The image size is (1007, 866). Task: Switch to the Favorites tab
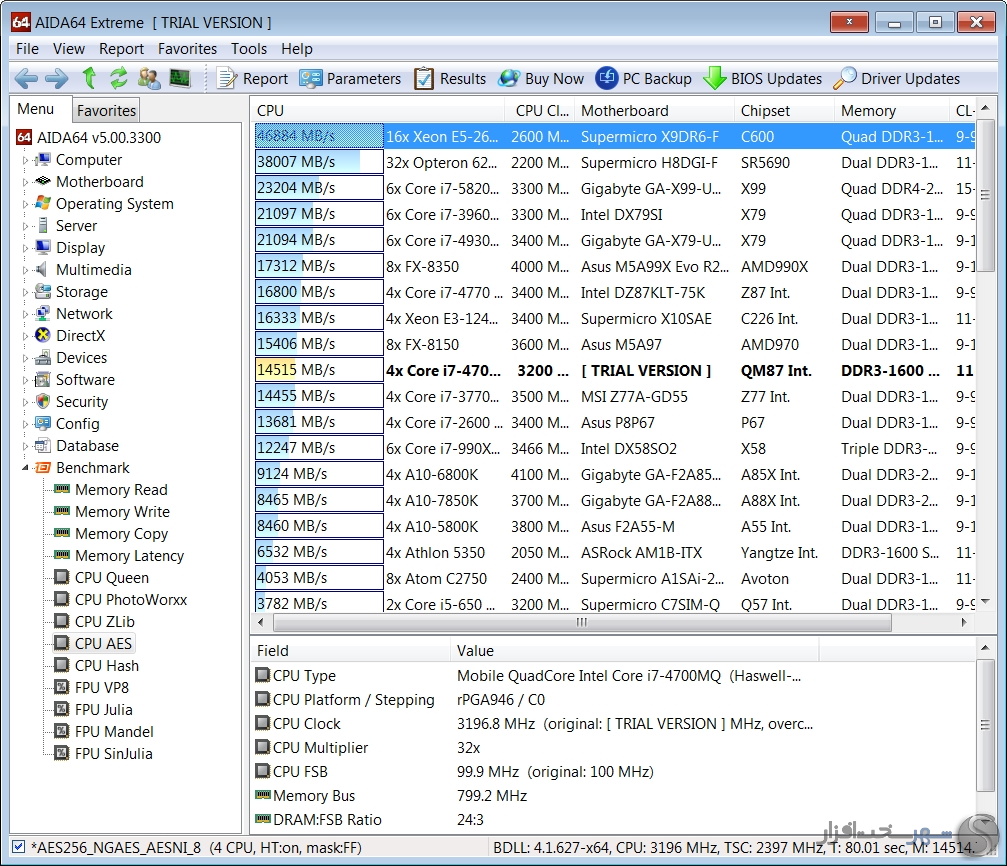click(106, 110)
